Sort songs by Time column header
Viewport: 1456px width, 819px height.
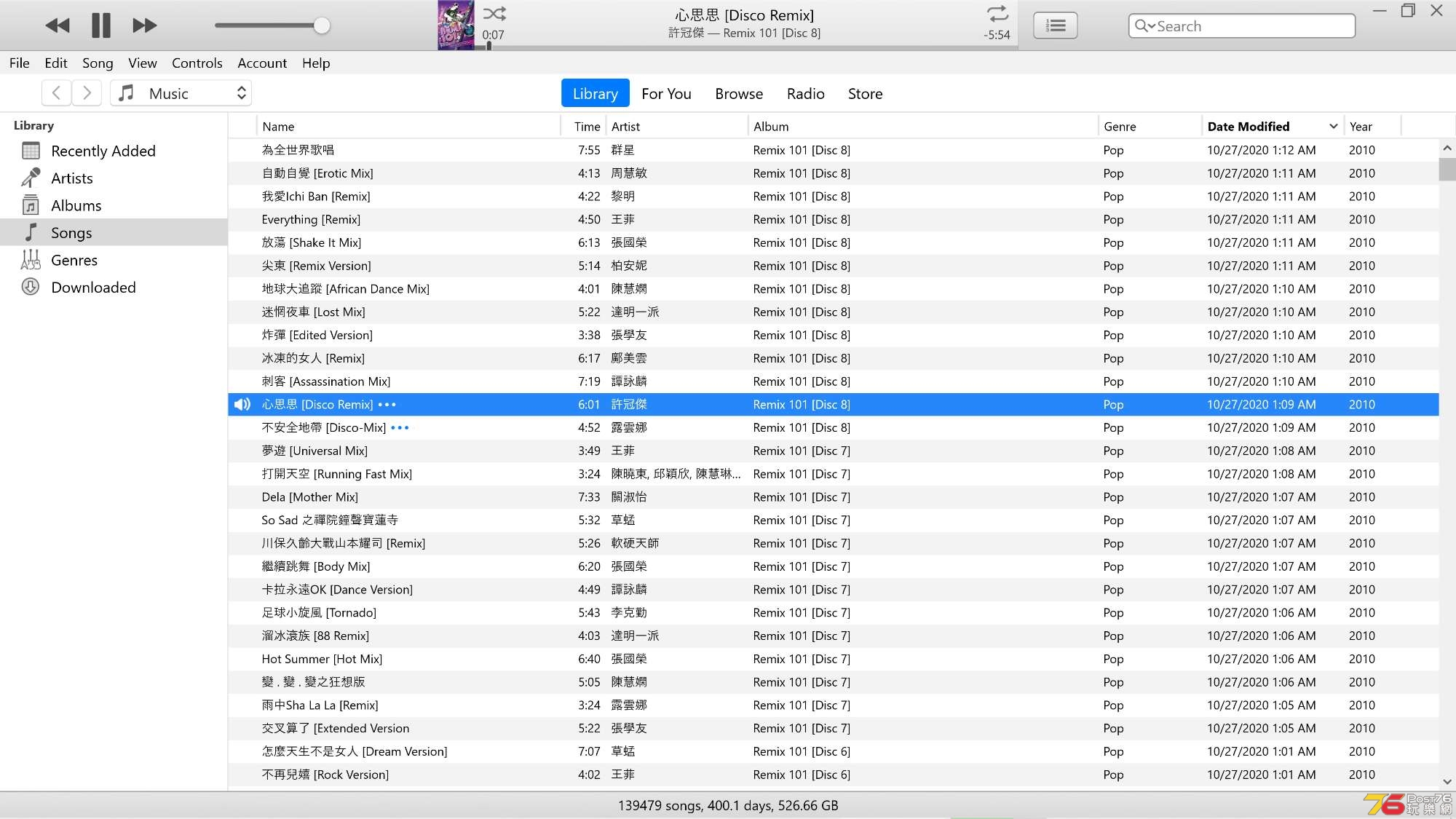click(582, 127)
